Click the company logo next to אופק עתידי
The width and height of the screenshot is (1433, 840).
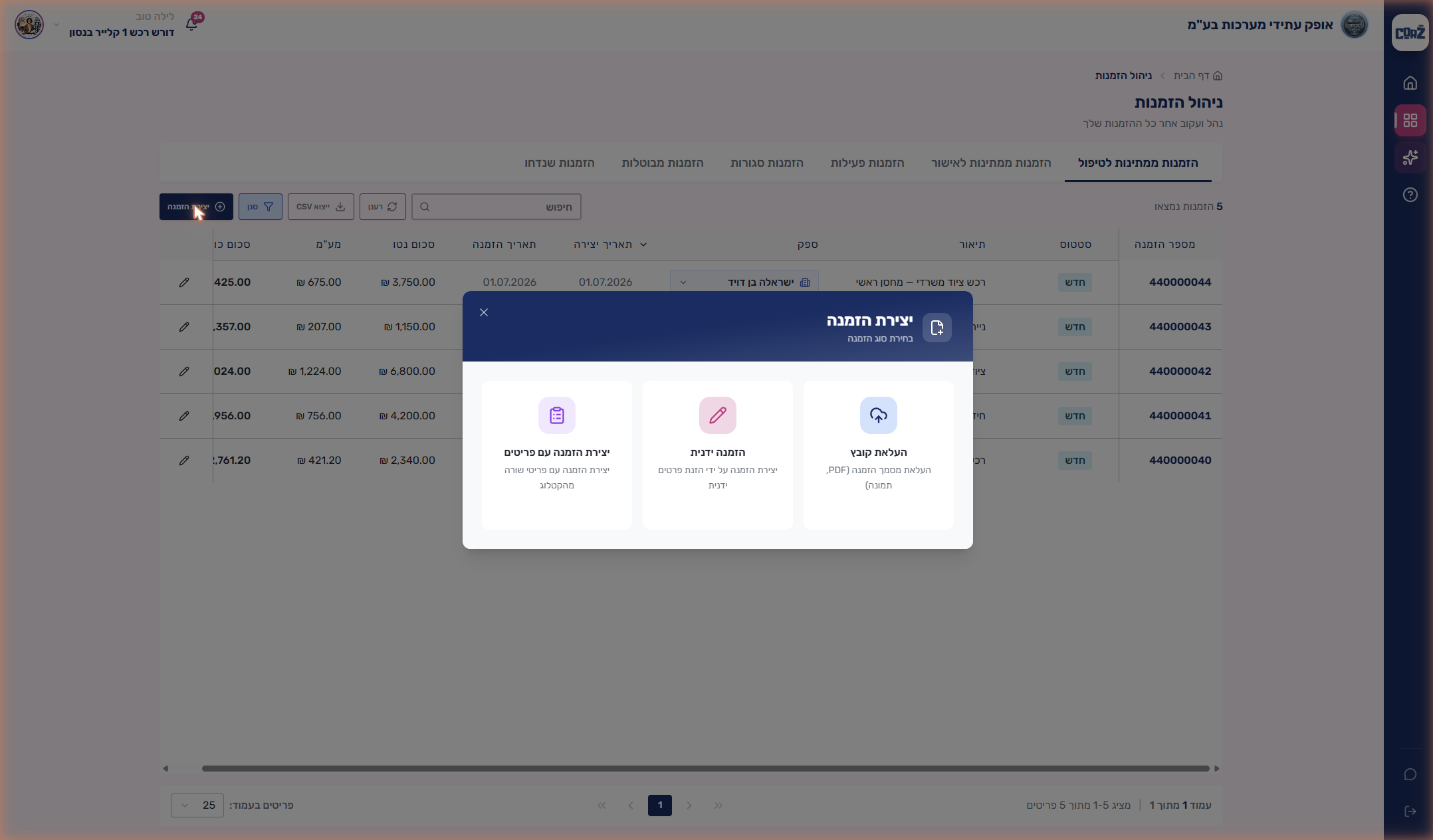1354,25
